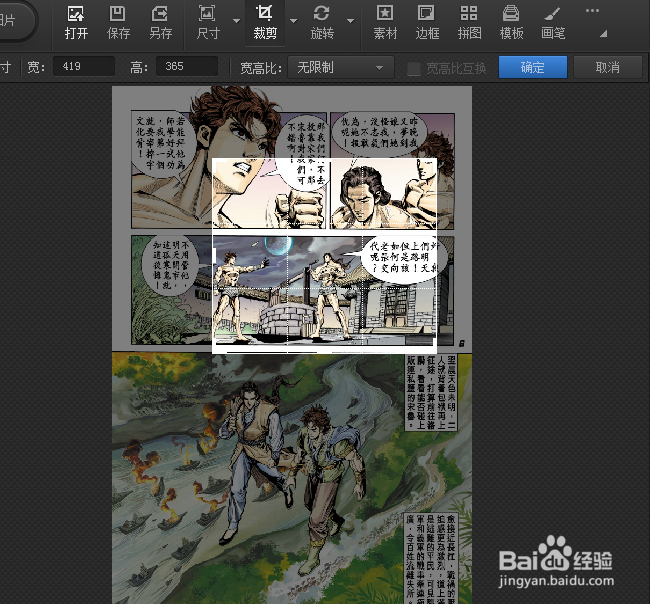Select the 画笔 brush tool
The height and width of the screenshot is (604, 650).
tap(553, 23)
